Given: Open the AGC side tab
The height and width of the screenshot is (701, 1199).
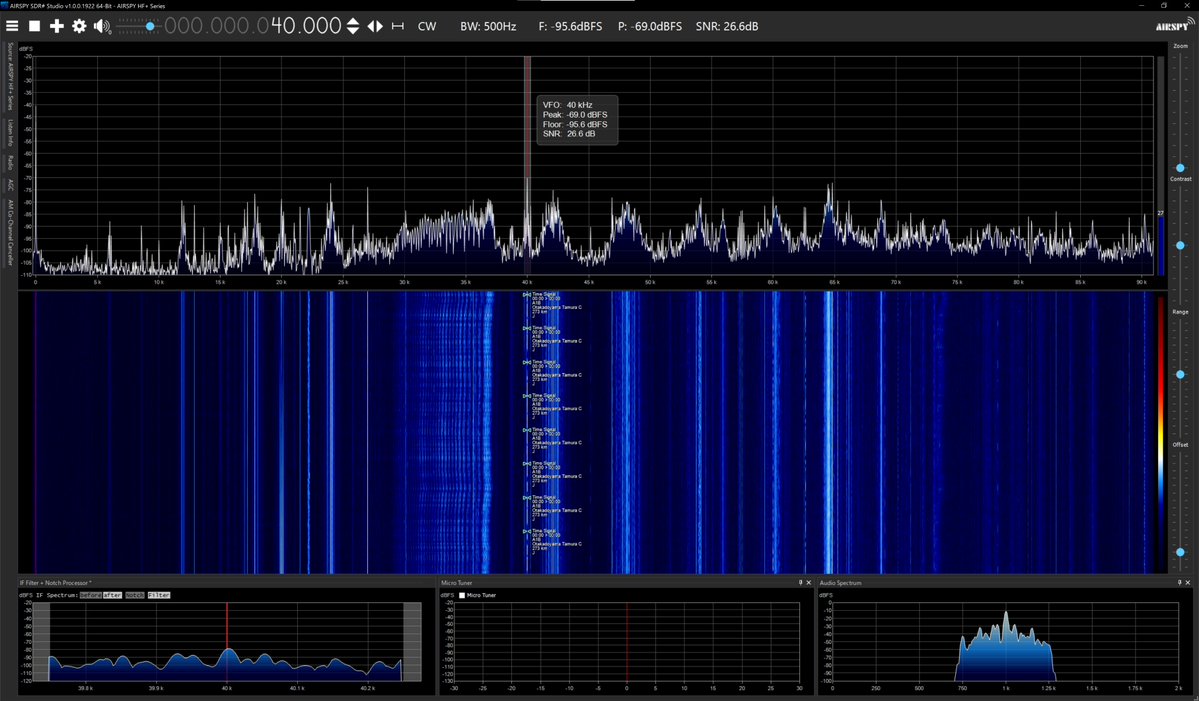Looking at the screenshot, I should (x=10, y=184).
